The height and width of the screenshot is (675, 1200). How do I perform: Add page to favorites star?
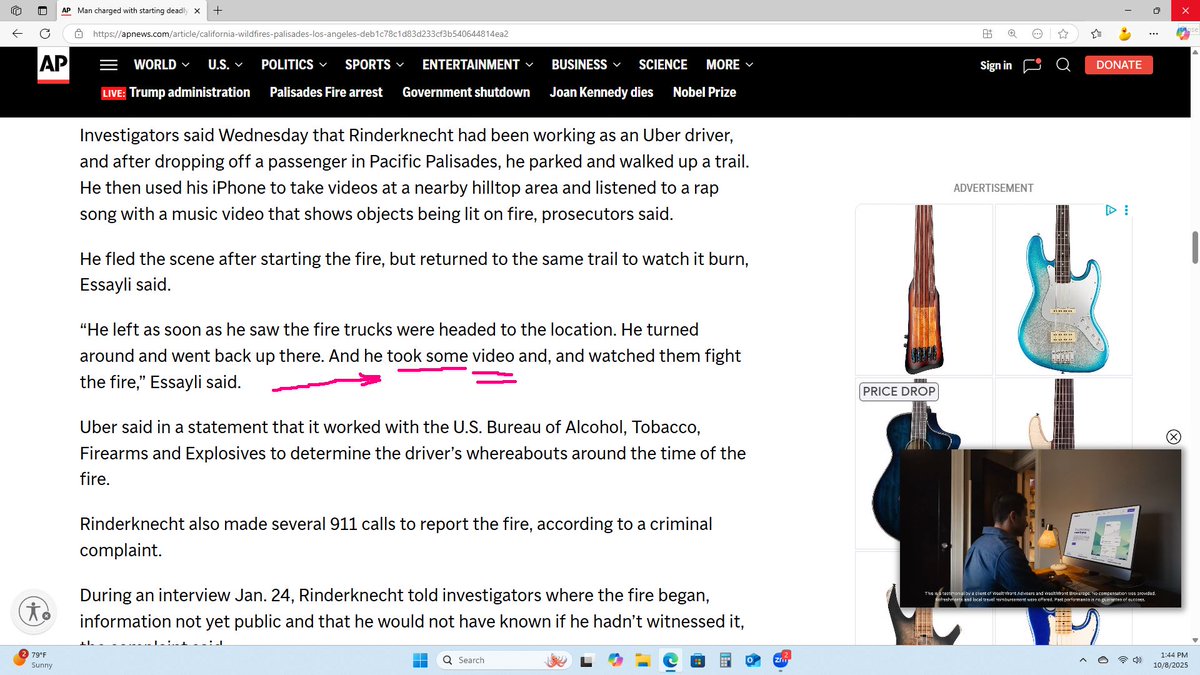(x=1062, y=33)
